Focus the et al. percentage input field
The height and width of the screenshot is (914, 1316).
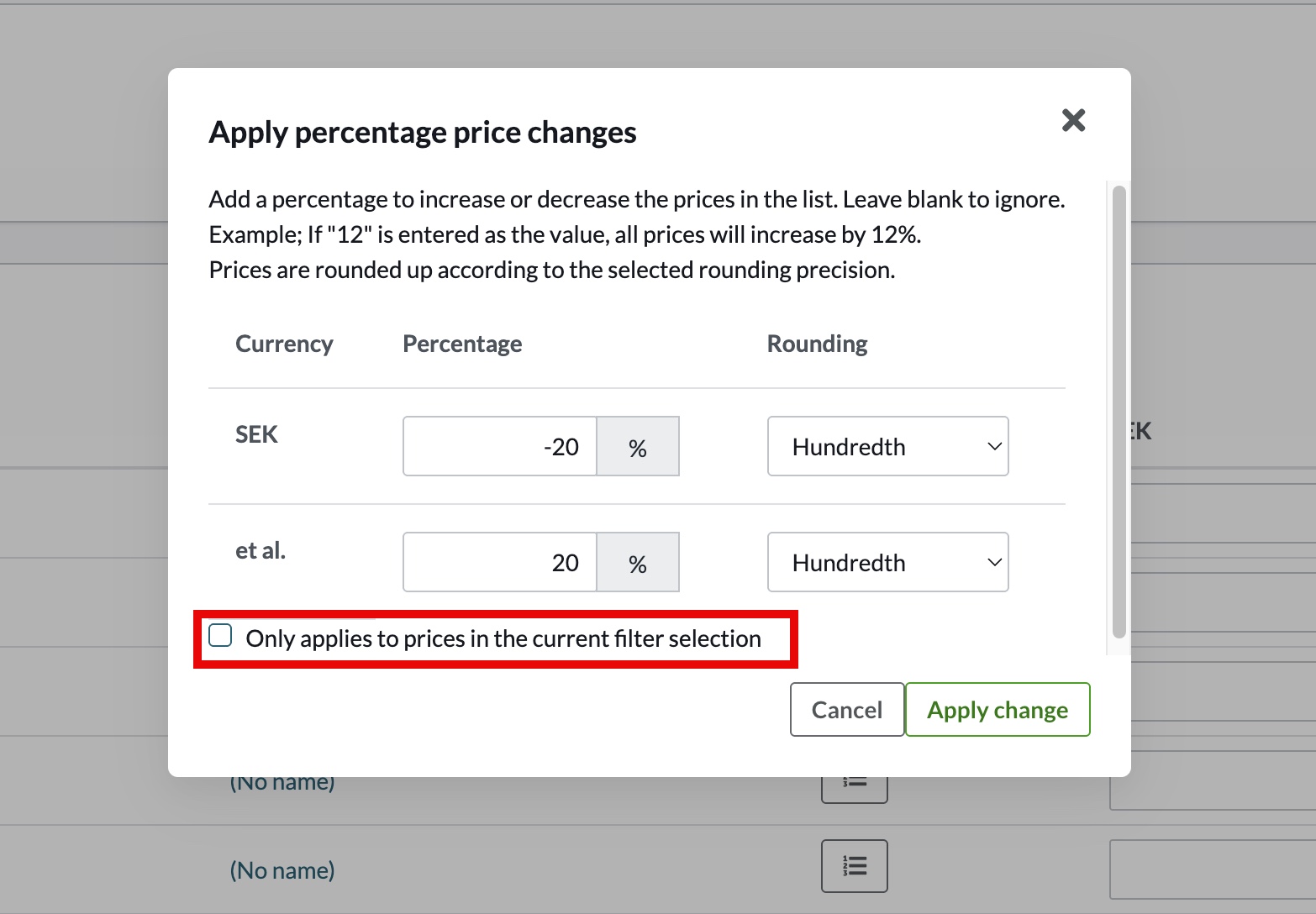tap(500, 563)
